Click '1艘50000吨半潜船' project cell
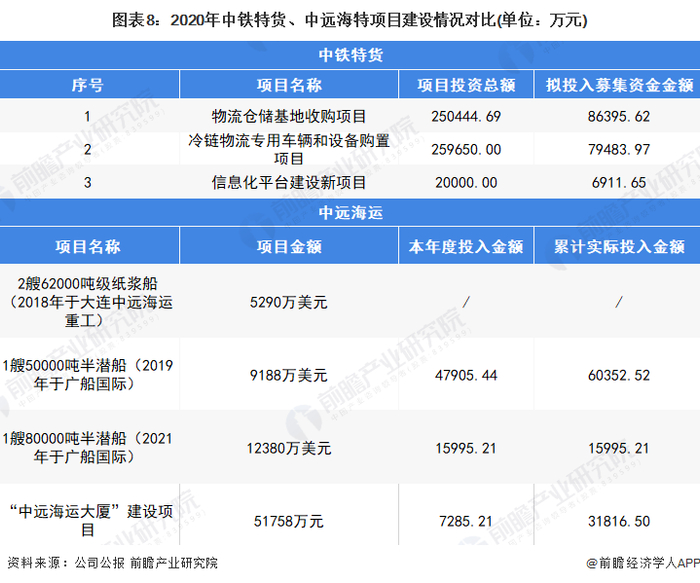 tap(88, 375)
